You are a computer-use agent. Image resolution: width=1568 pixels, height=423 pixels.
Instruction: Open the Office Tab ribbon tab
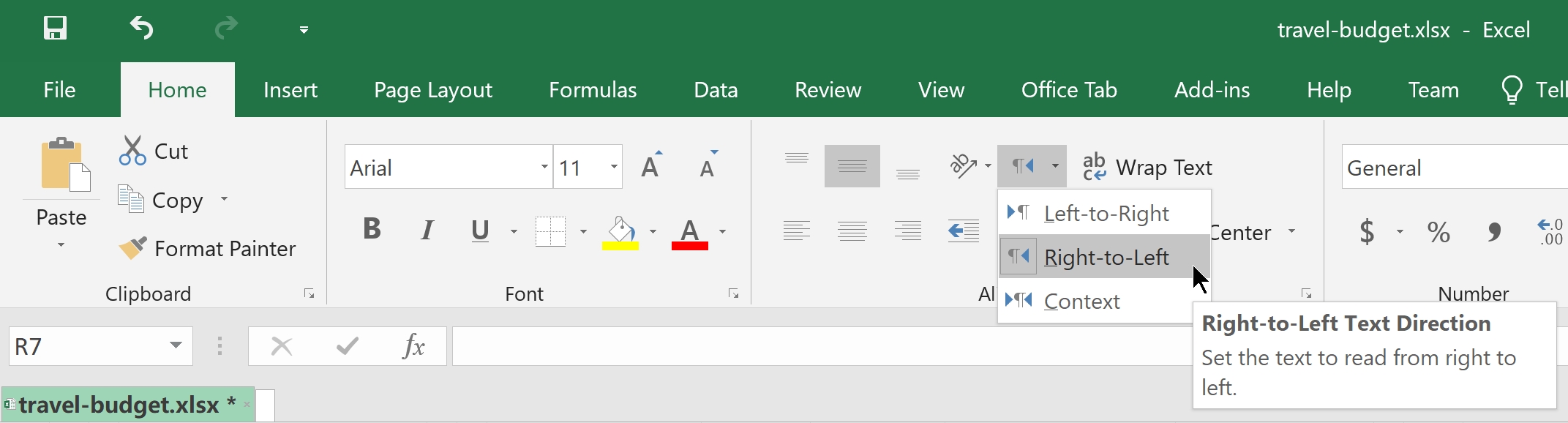coord(1069,90)
